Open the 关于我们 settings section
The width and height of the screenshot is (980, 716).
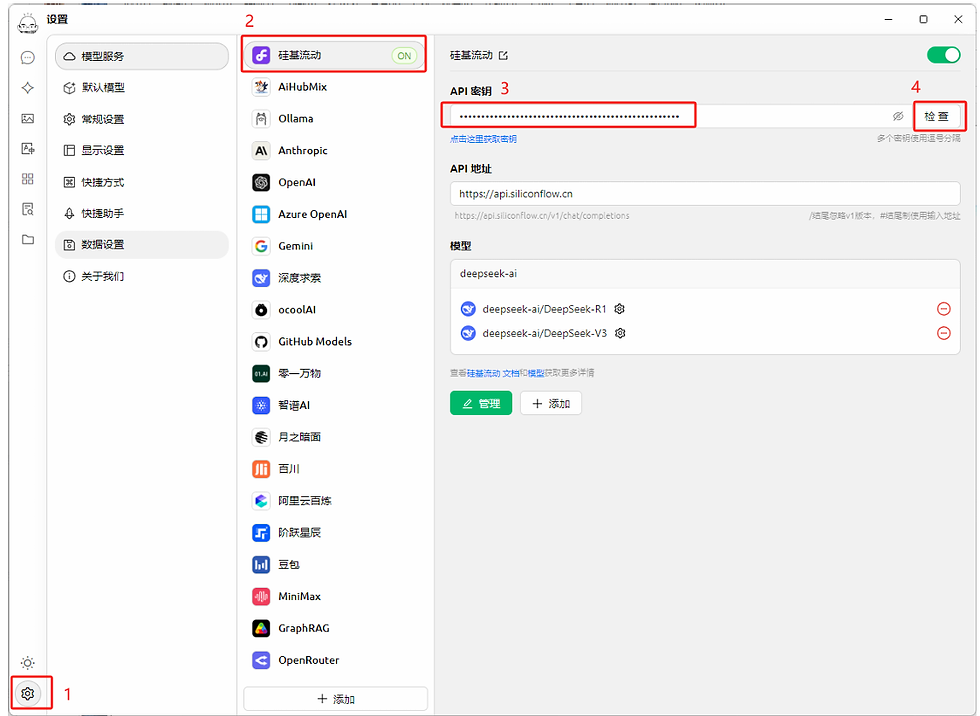(142, 276)
